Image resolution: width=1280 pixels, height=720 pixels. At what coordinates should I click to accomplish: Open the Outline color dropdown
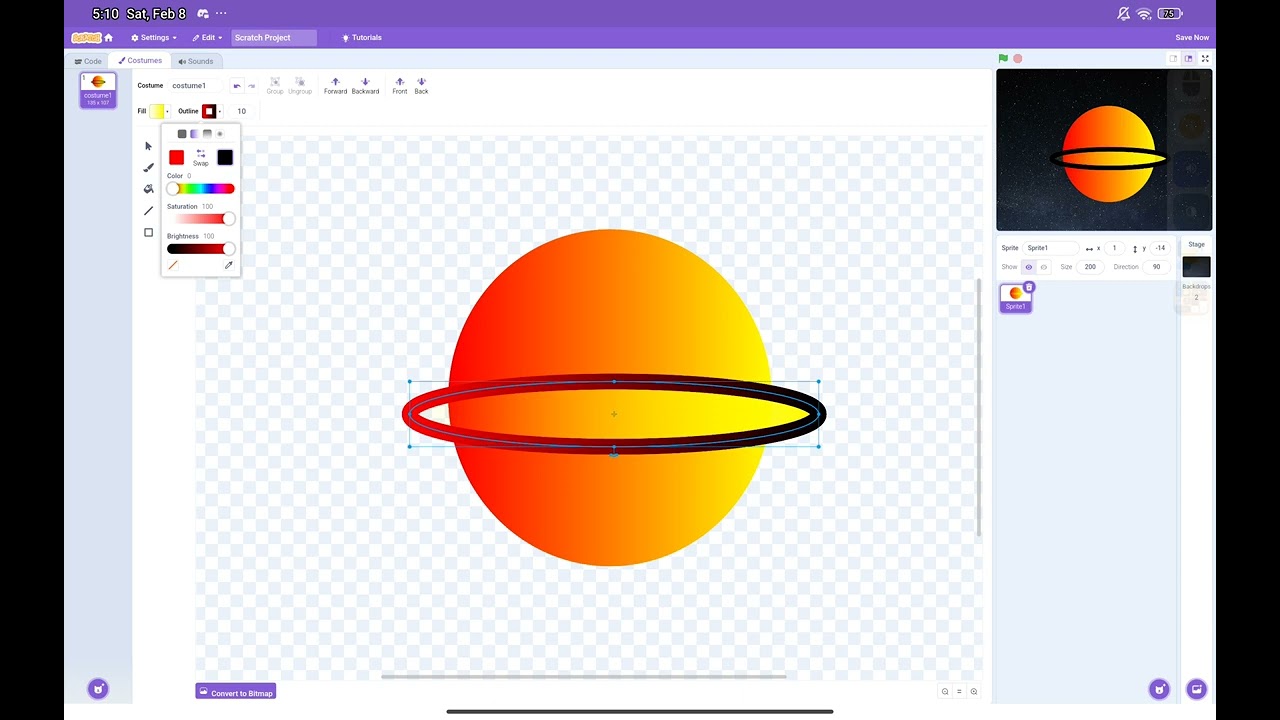[212, 111]
